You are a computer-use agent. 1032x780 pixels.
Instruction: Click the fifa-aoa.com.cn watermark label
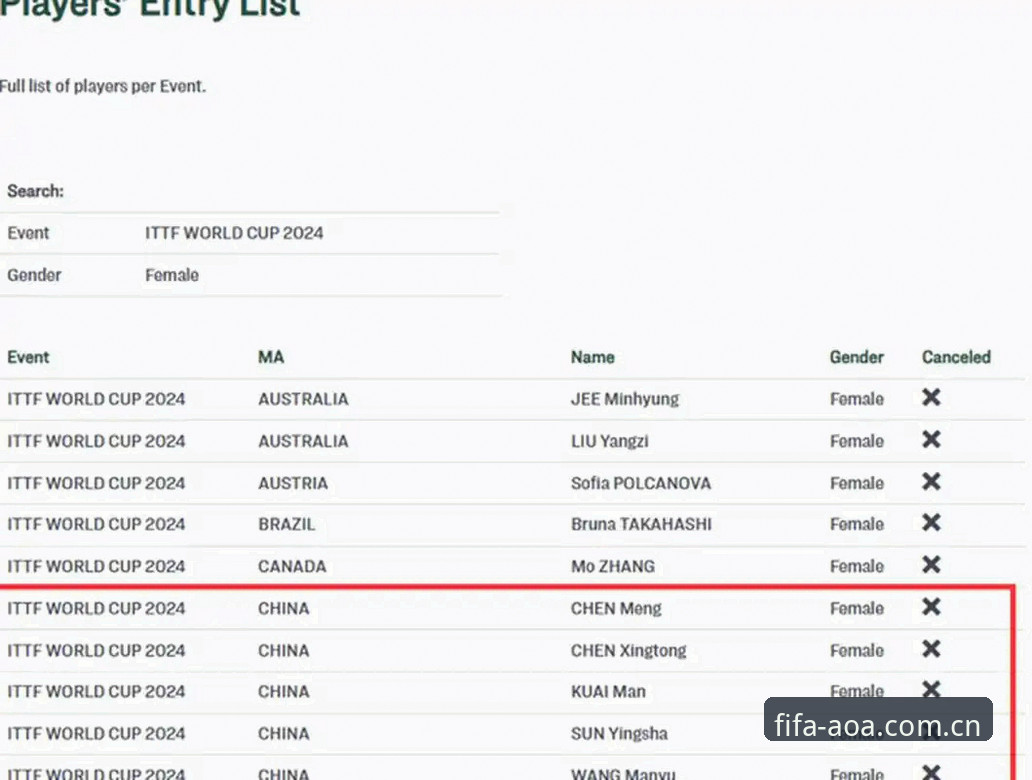coord(878,719)
